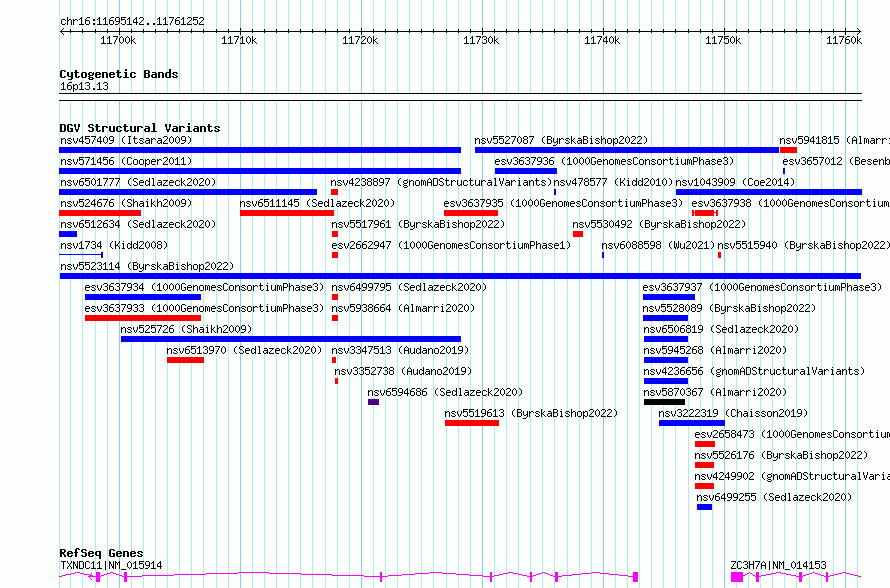Click the nsv3222319 (Chaisson2019) label

[x=733, y=413]
